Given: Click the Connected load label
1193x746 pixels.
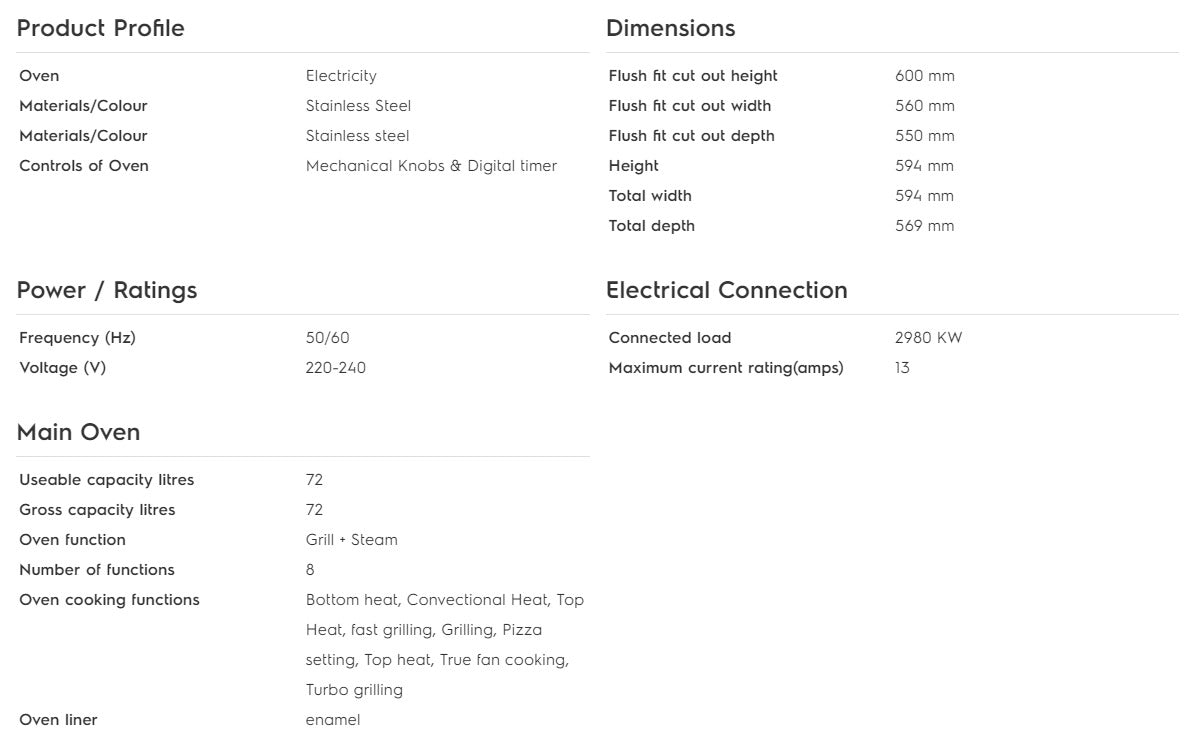Looking at the screenshot, I should click(670, 338).
